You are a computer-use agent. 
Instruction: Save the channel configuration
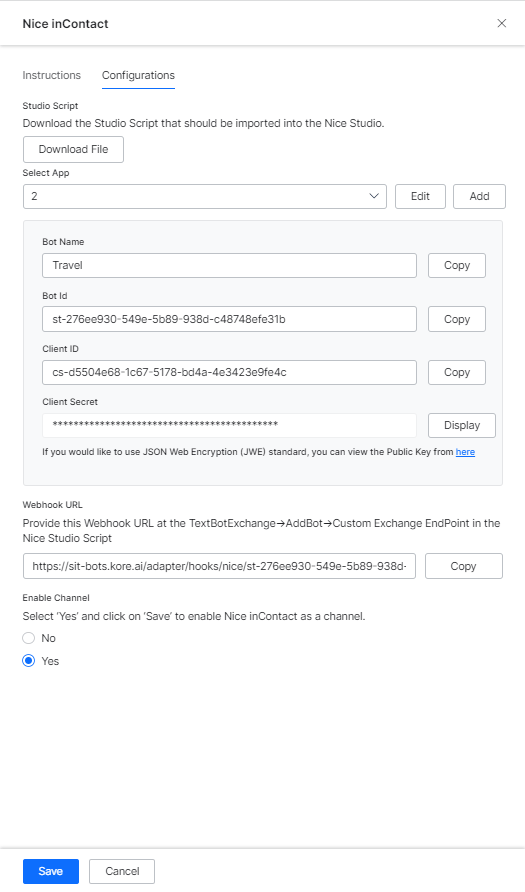(51, 872)
